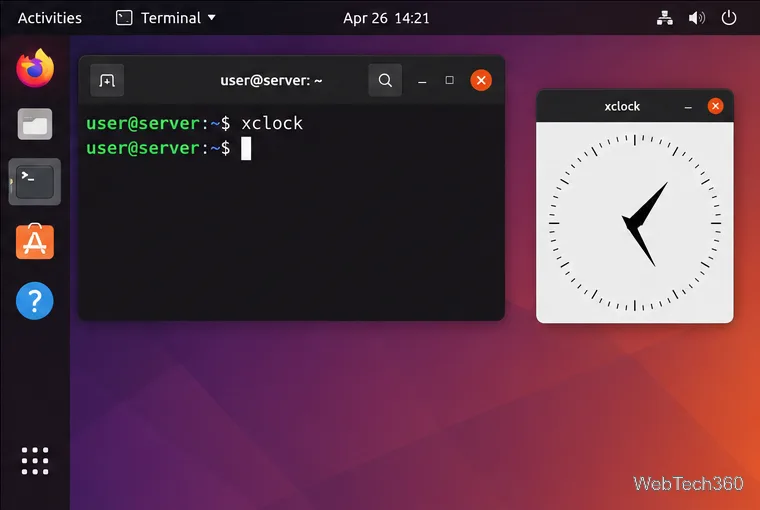Screen dimensions: 760x510
Task: Click the user@server: ~ window title
Action: pyautogui.click(x=271, y=80)
